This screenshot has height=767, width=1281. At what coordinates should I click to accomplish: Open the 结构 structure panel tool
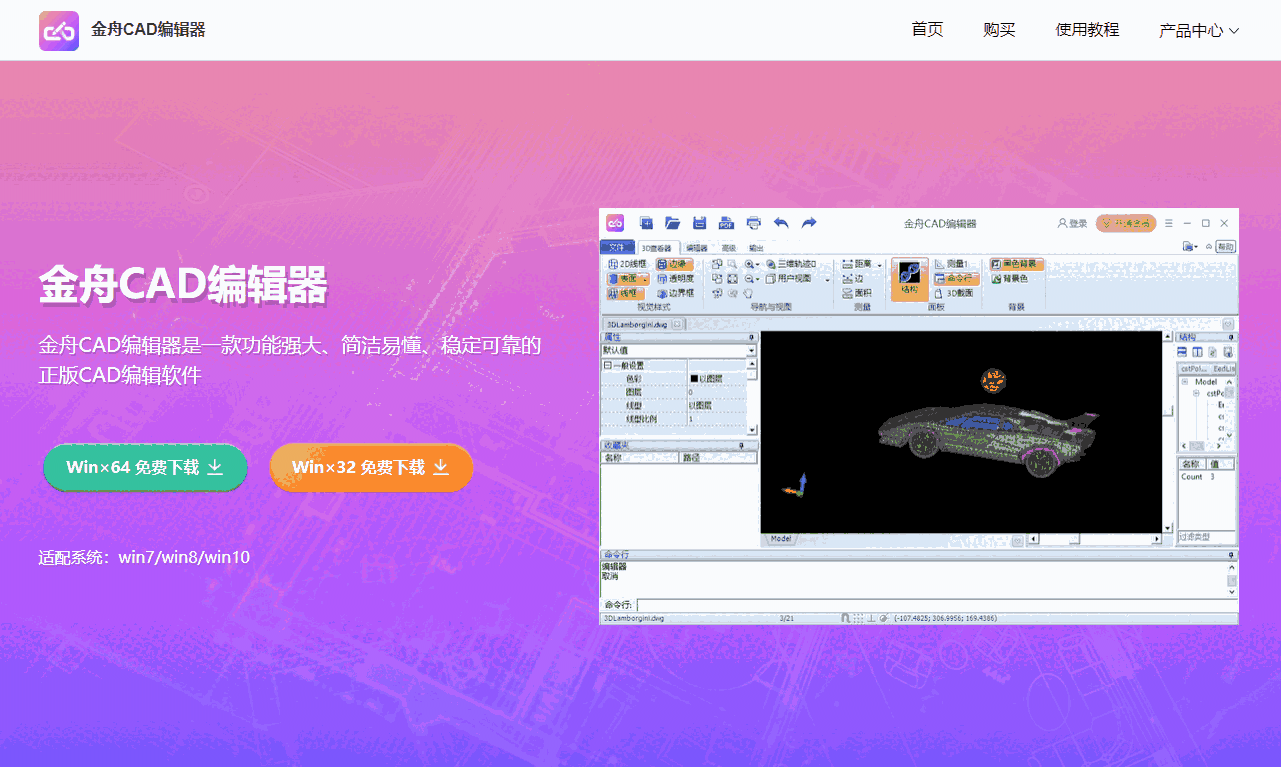pyautogui.click(x=911, y=278)
